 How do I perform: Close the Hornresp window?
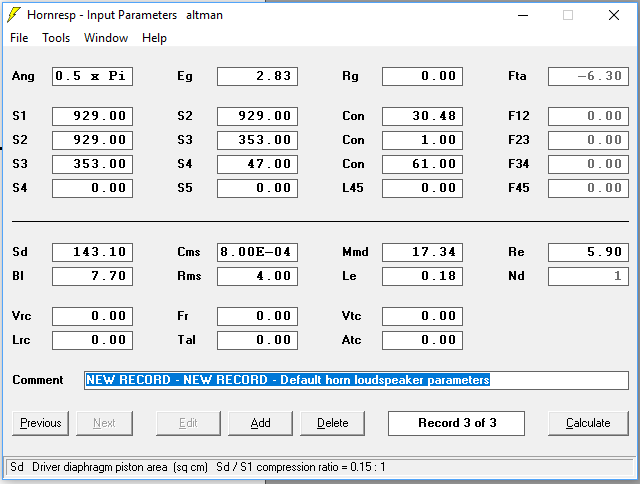(x=614, y=16)
